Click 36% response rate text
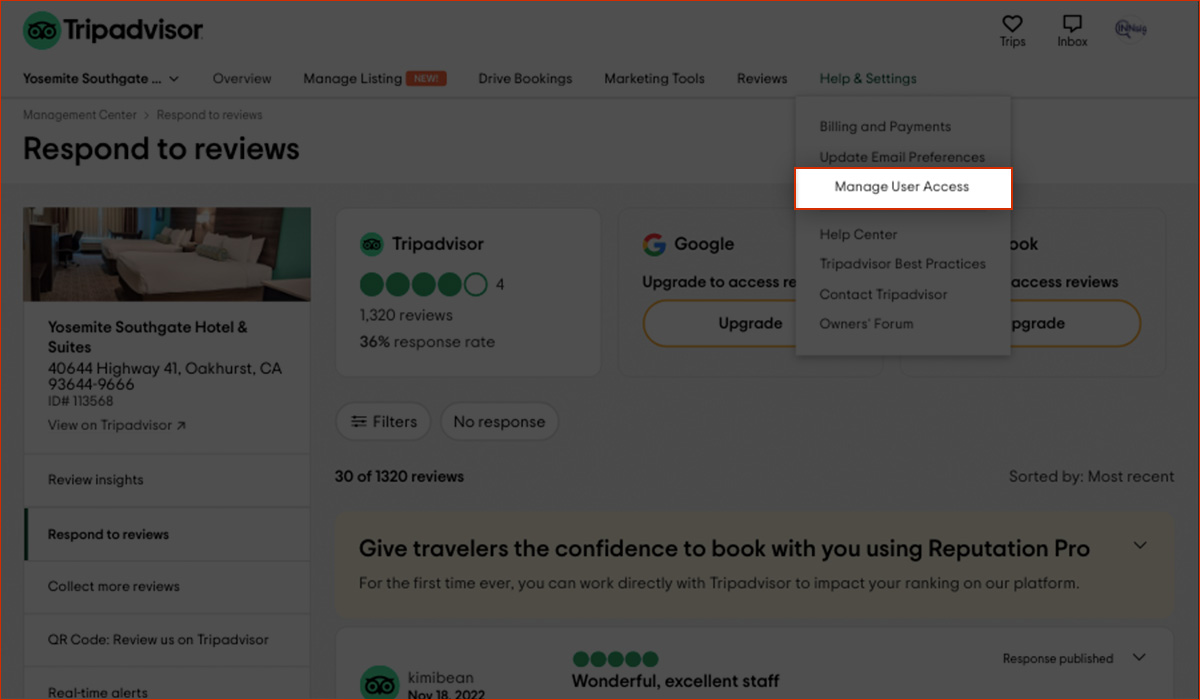The height and width of the screenshot is (700, 1200). pyautogui.click(x=427, y=341)
